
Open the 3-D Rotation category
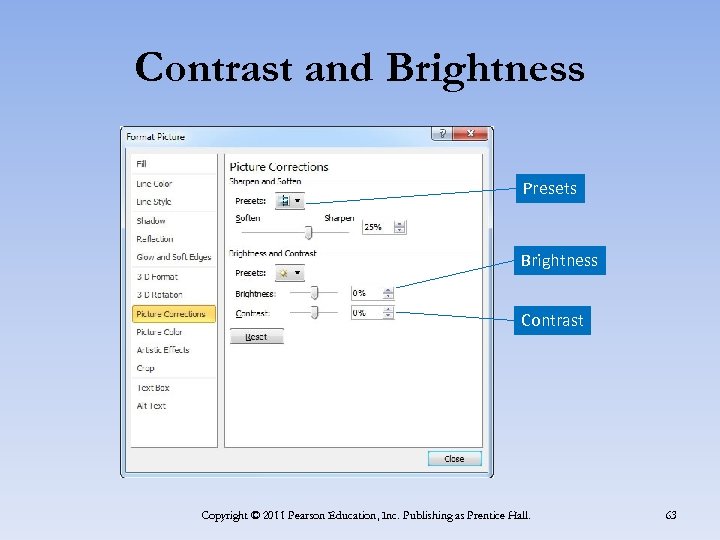pyautogui.click(x=159, y=295)
